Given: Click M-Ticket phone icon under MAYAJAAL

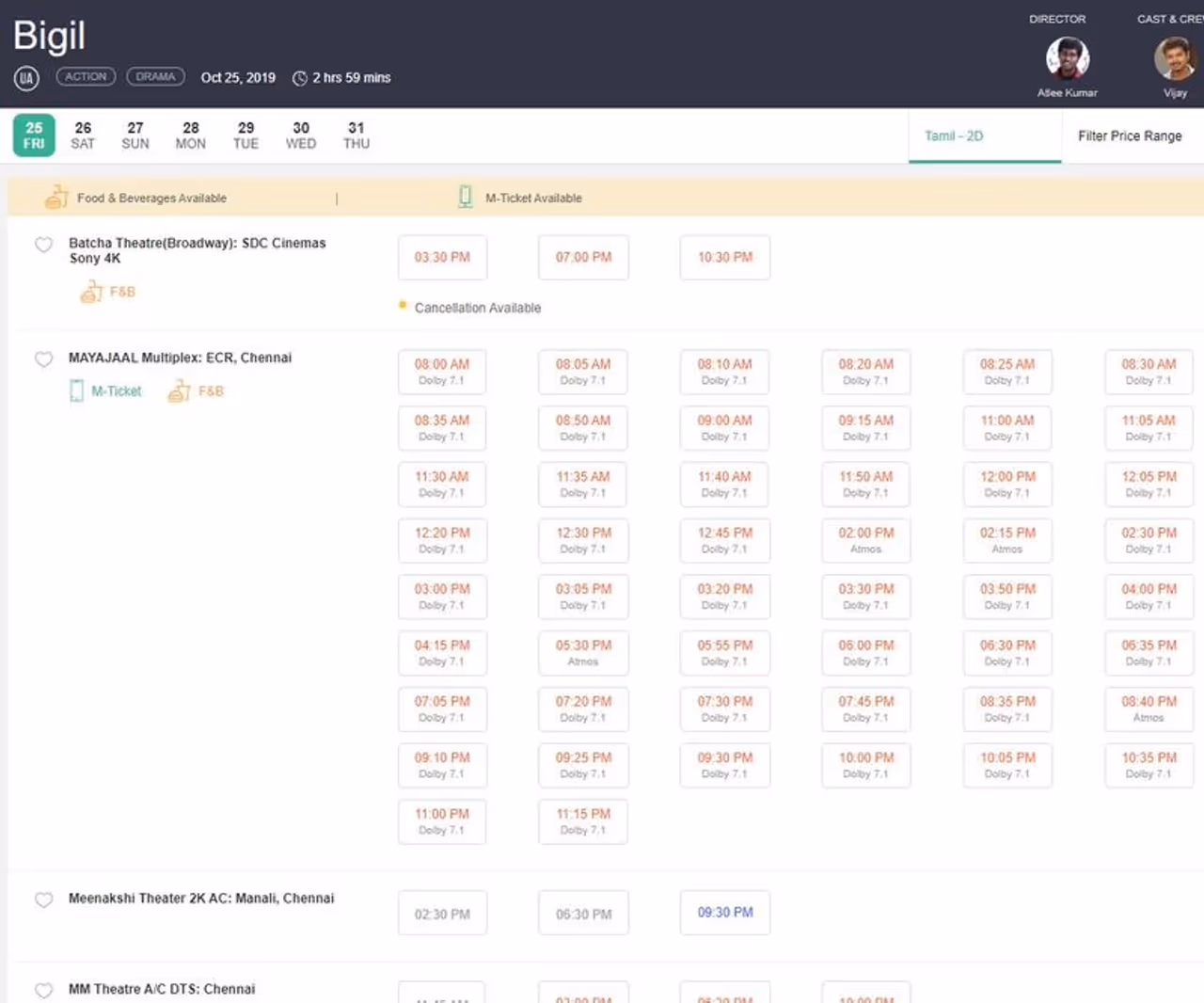Looking at the screenshot, I should [x=76, y=391].
